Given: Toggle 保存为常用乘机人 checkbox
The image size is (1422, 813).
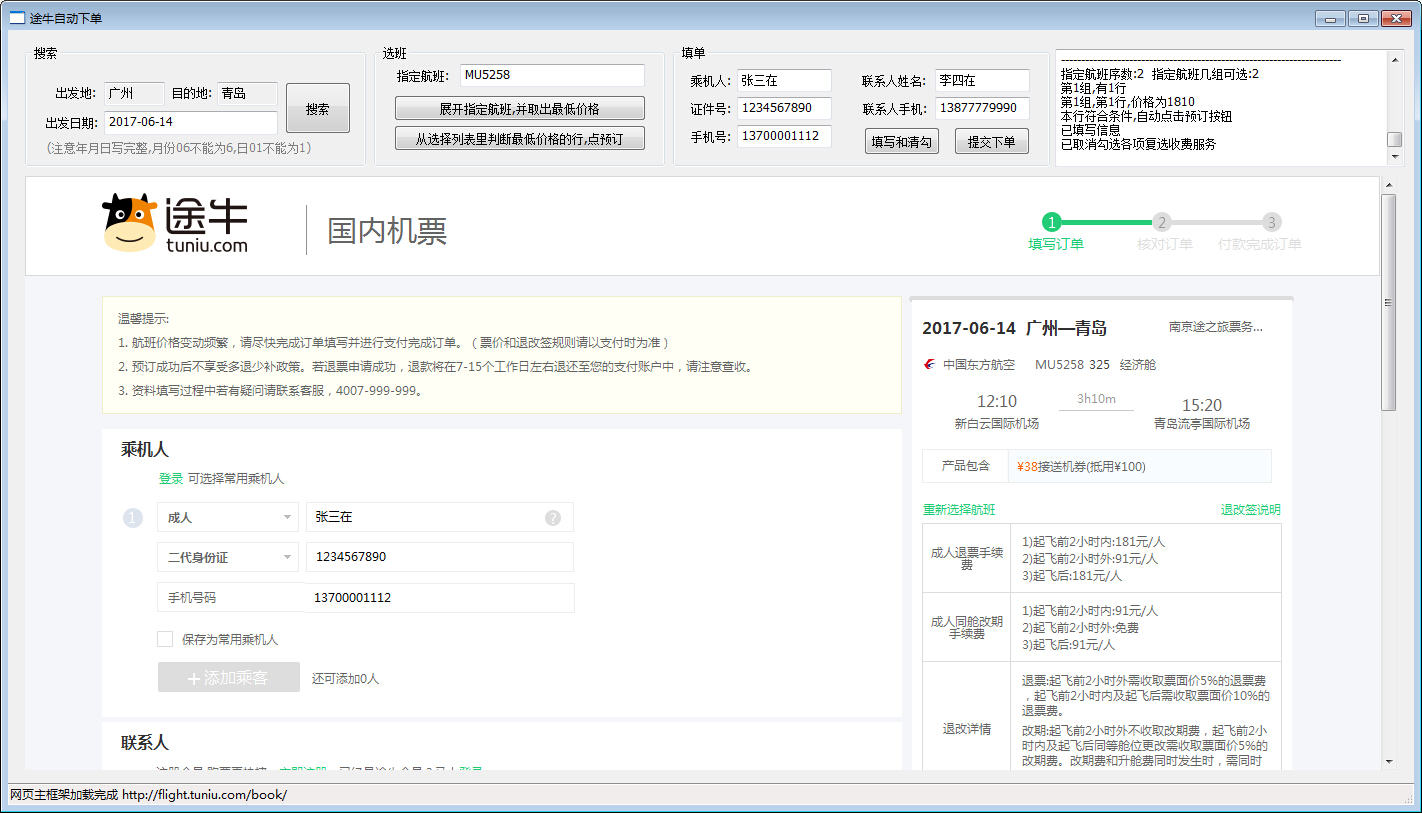Looking at the screenshot, I should pyautogui.click(x=165, y=639).
